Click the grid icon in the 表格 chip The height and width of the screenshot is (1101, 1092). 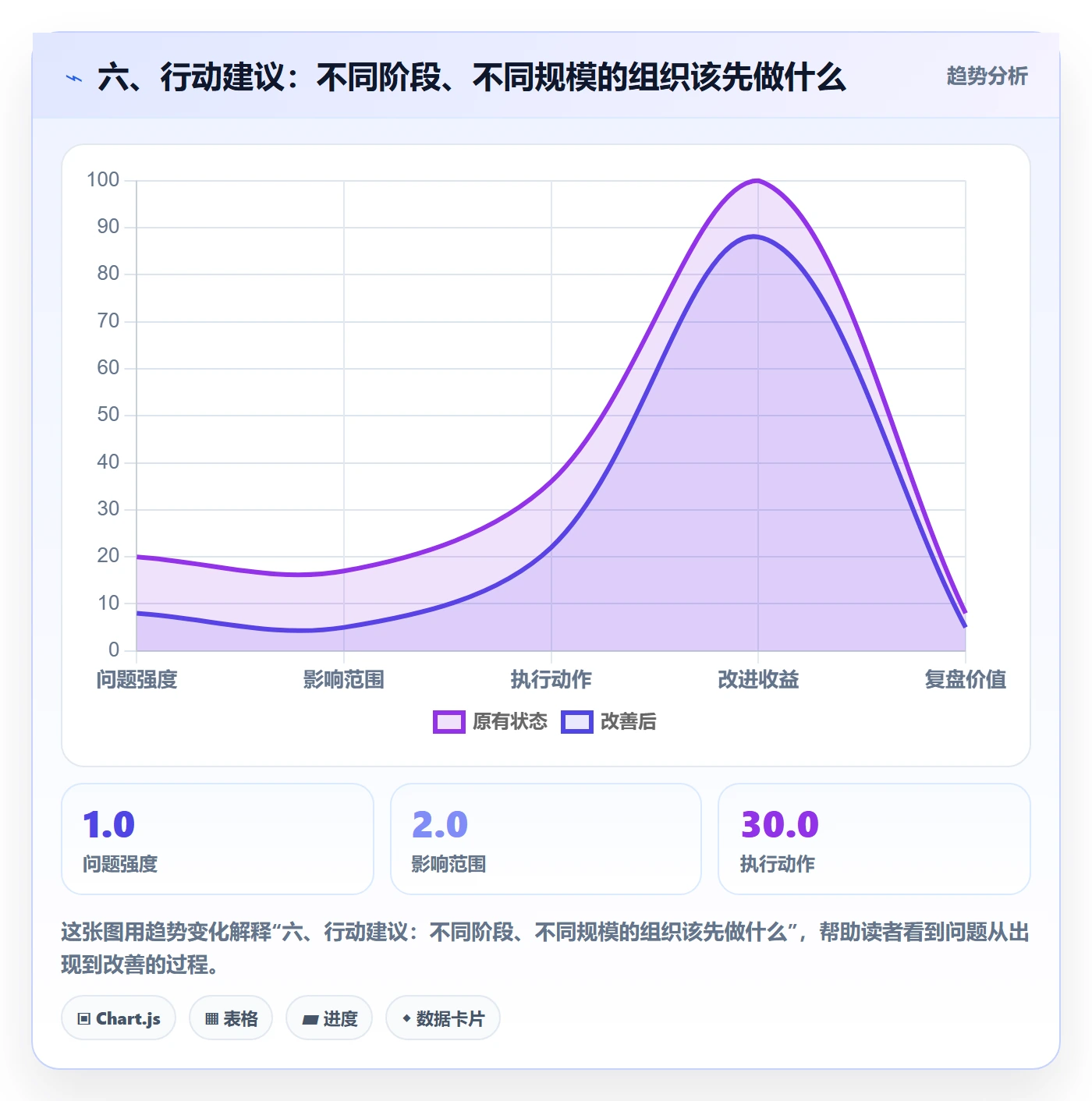coord(211,1019)
